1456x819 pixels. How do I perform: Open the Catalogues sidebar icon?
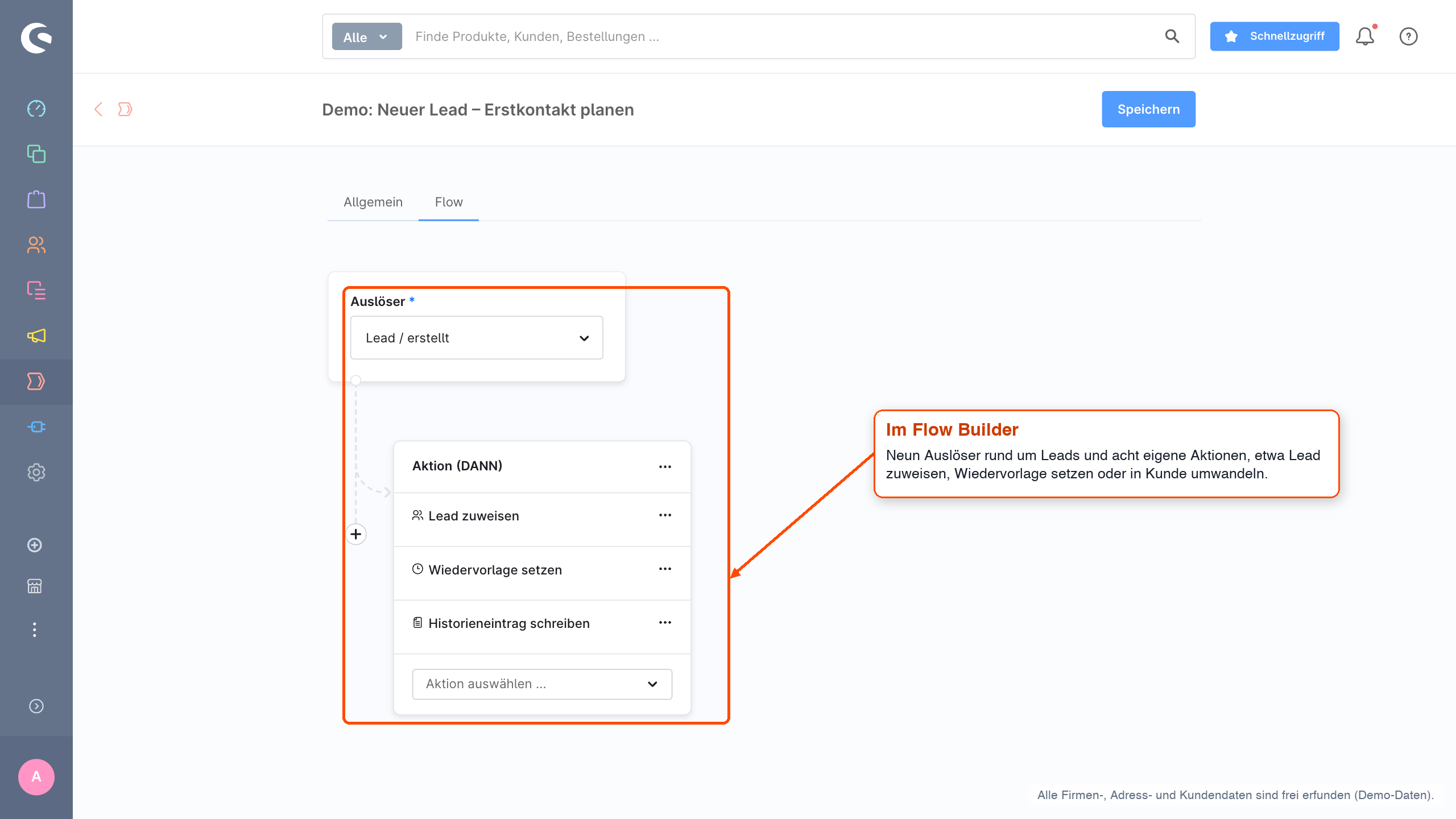pyautogui.click(x=36, y=154)
